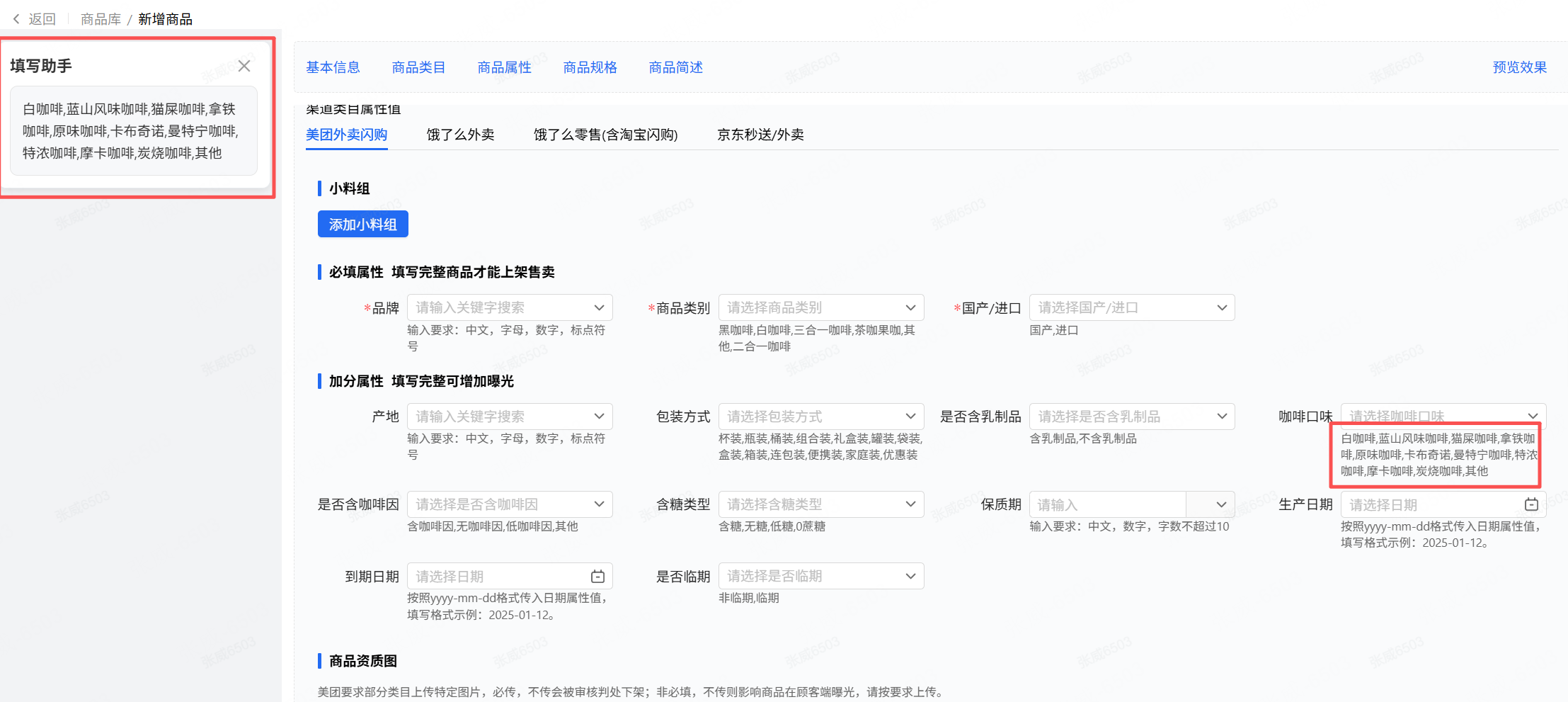Image resolution: width=1568 pixels, height=702 pixels.
Task: Expand 是否含咖啡因 dropdown
Action: [x=510, y=504]
